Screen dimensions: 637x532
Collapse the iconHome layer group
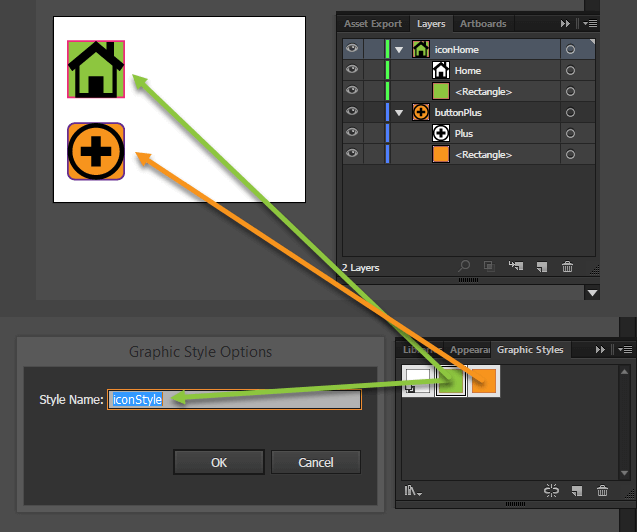tap(399, 50)
